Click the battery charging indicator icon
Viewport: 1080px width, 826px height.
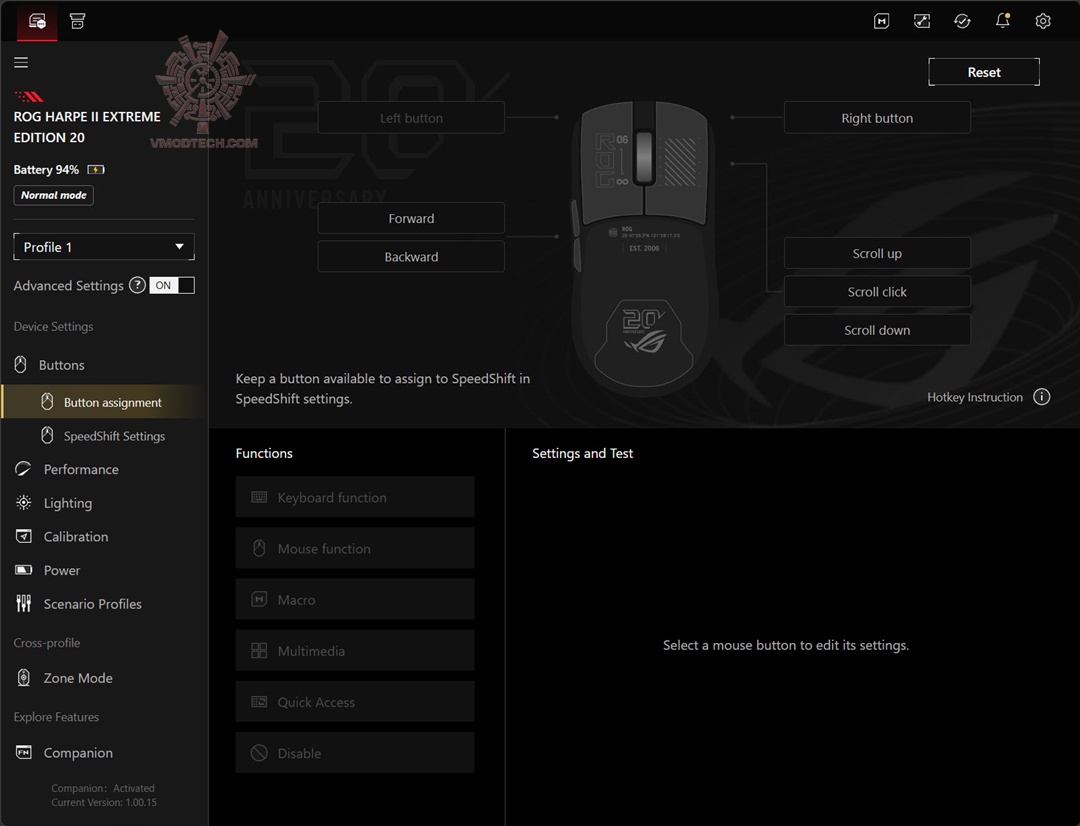click(96, 169)
